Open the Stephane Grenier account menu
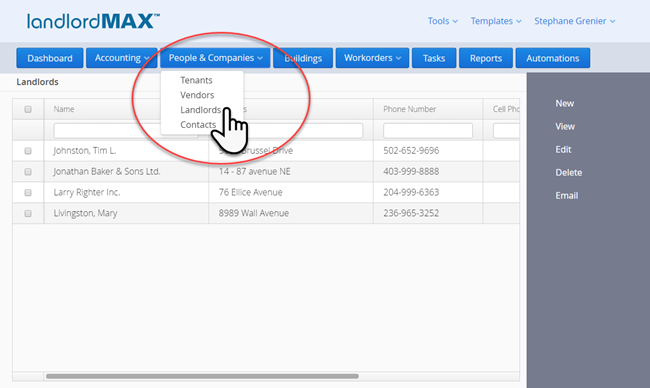Viewport: 650px width, 388px height. coord(574,21)
